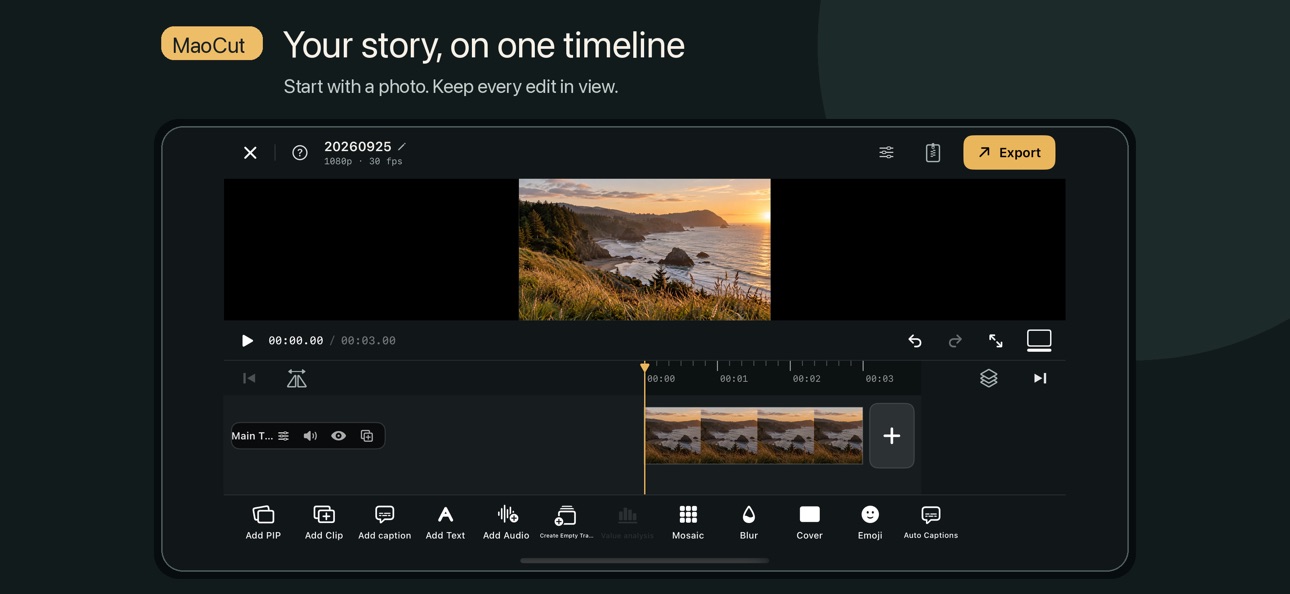This screenshot has height=594, width=1290.
Task: Click the sunset coast preview image
Action: pos(645,249)
